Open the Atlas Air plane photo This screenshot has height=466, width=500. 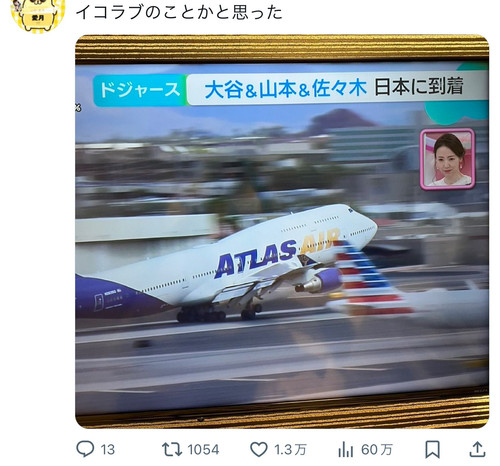282,231
